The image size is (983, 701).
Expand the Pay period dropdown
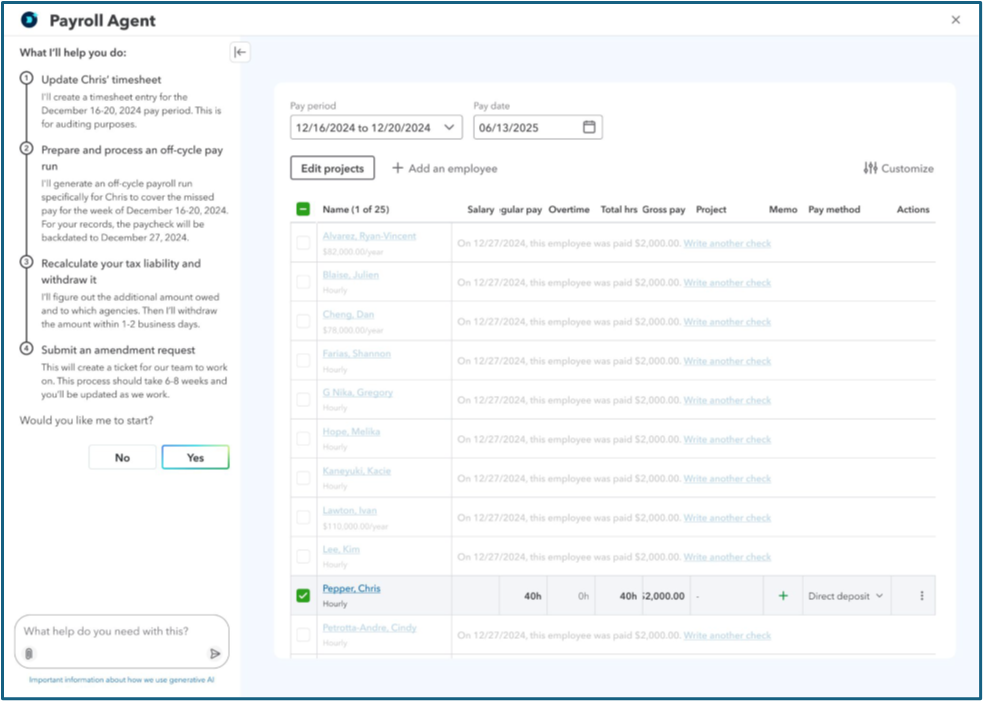pyautogui.click(x=449, y=127)
